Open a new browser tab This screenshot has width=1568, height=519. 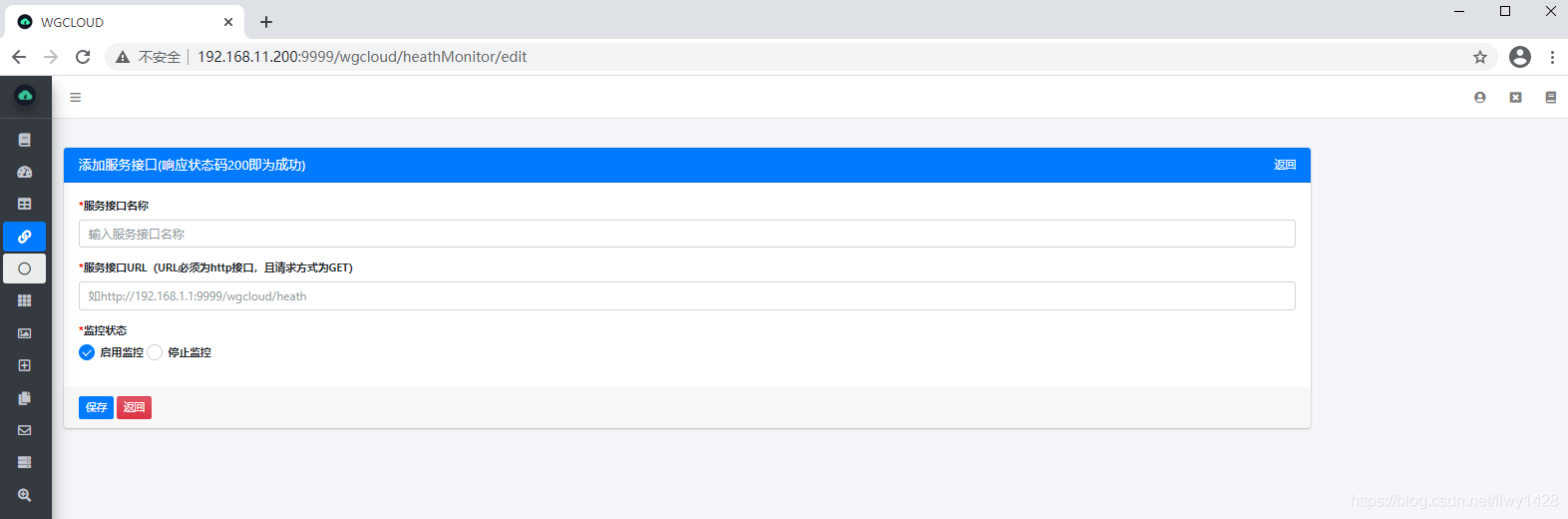tap(266, 22)
